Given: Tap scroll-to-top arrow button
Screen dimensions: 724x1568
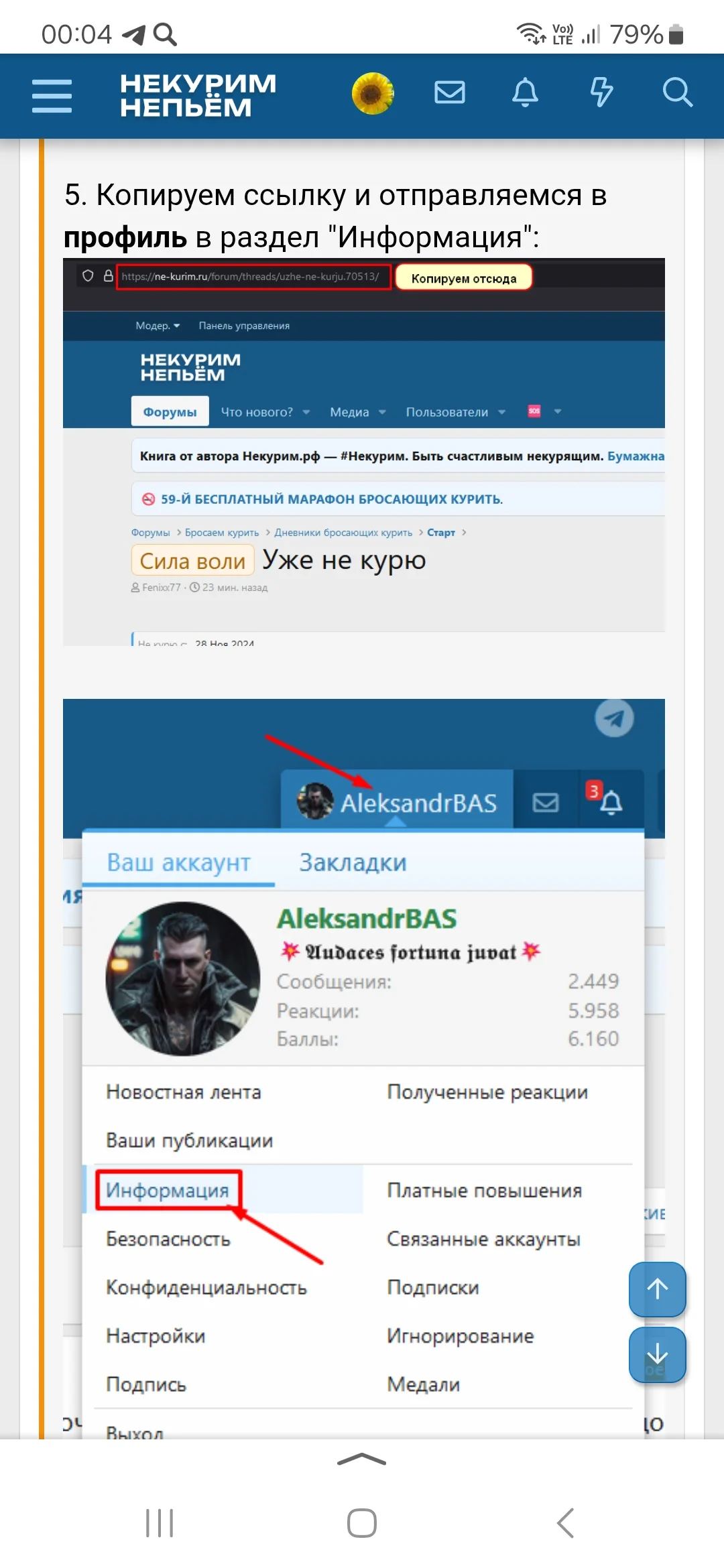Looking at the screenshot, I should coord(658,1289).
